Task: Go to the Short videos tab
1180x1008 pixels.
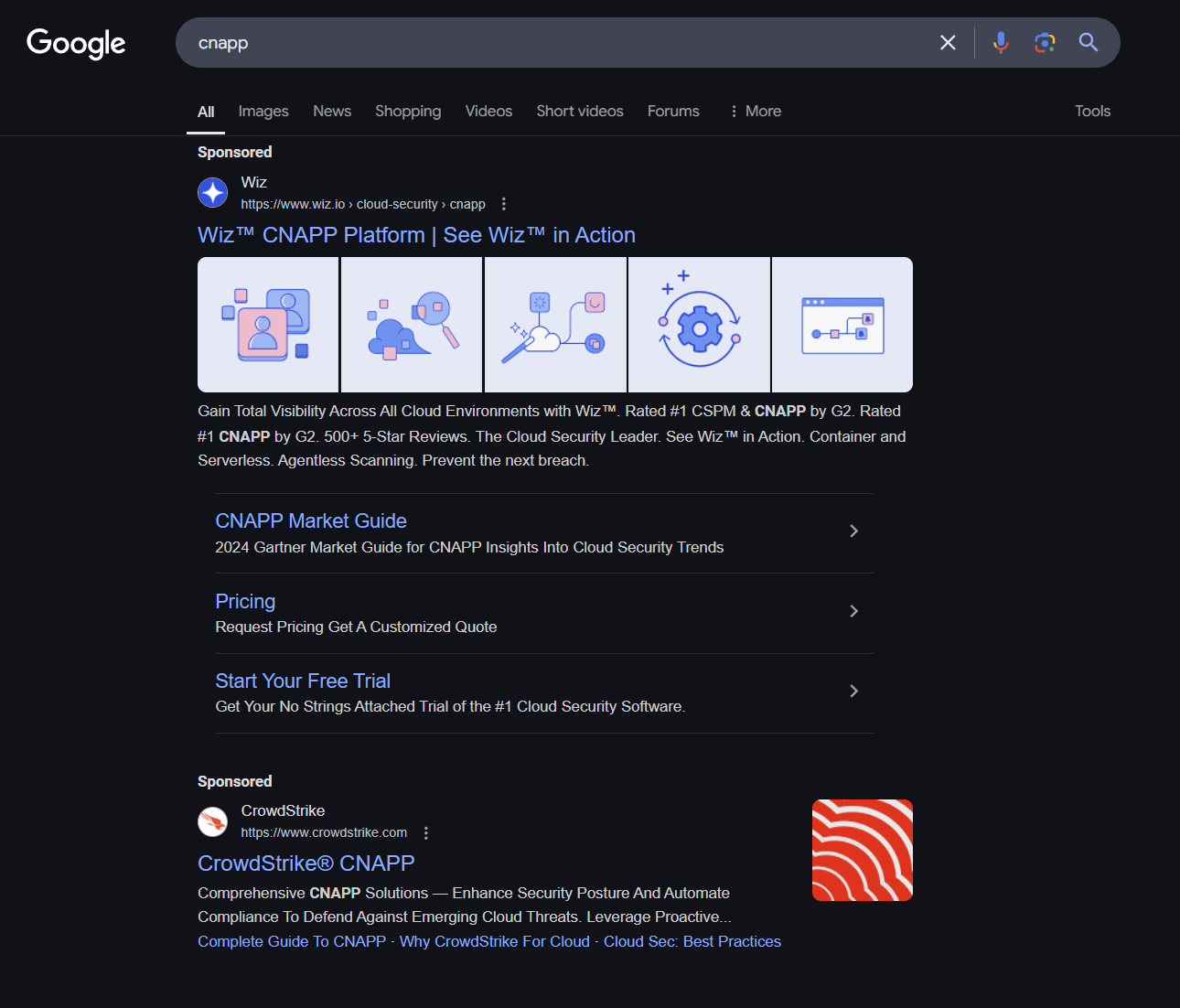Action: tap(580, 112)
